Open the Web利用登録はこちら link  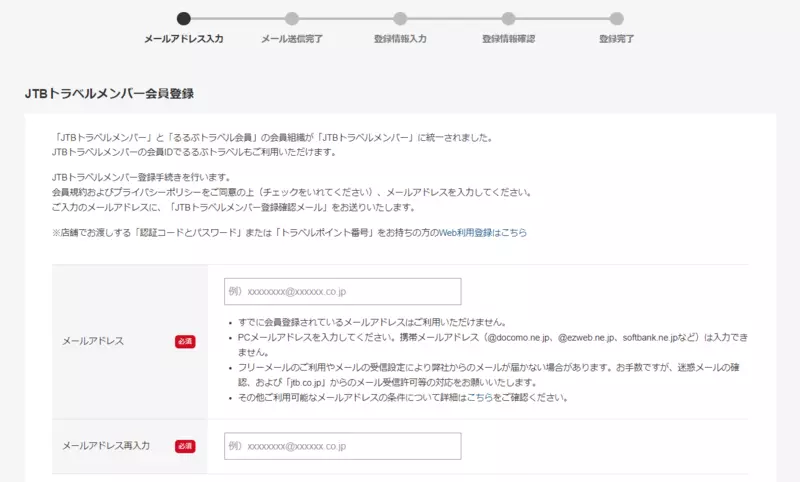[x=483, y=233]
